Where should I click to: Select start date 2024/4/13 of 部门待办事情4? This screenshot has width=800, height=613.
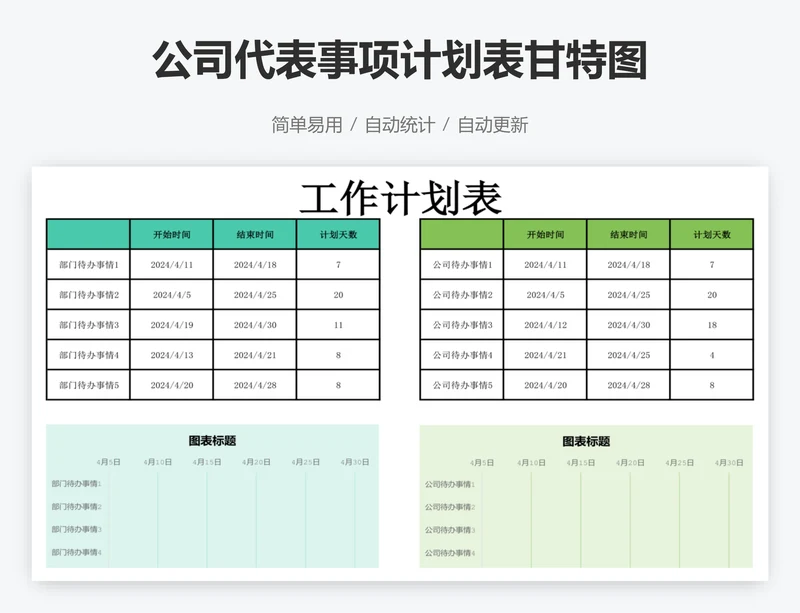pos(172,355)
